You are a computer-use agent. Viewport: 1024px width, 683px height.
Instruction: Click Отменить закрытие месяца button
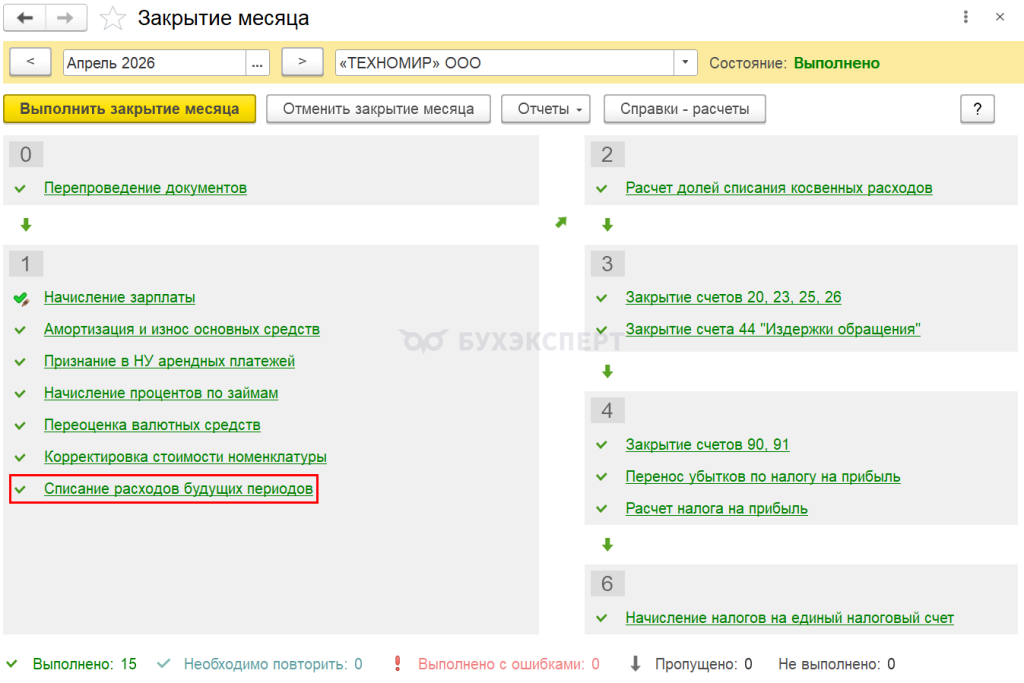[x=378, y=109]
